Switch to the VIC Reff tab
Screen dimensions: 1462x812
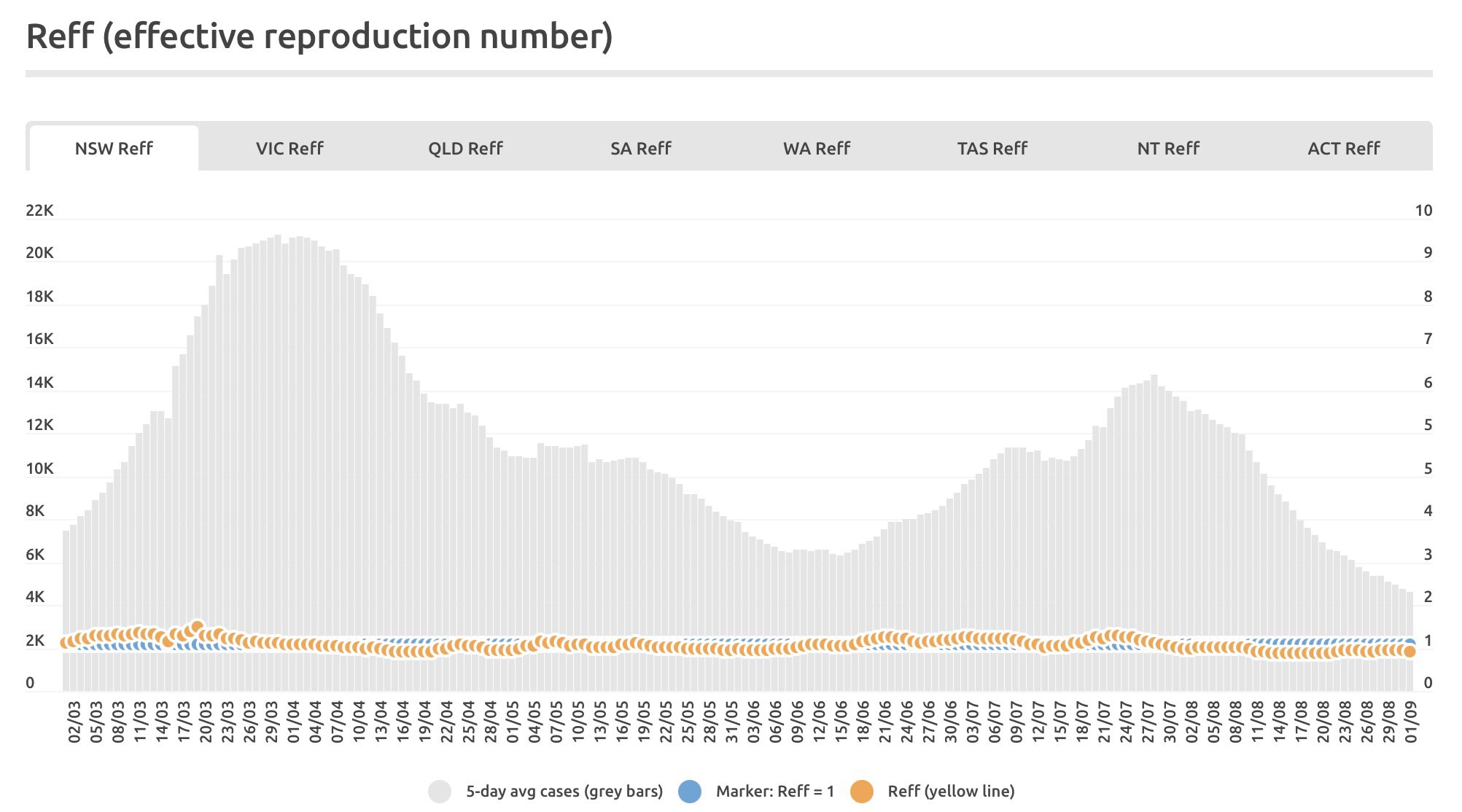289,149
